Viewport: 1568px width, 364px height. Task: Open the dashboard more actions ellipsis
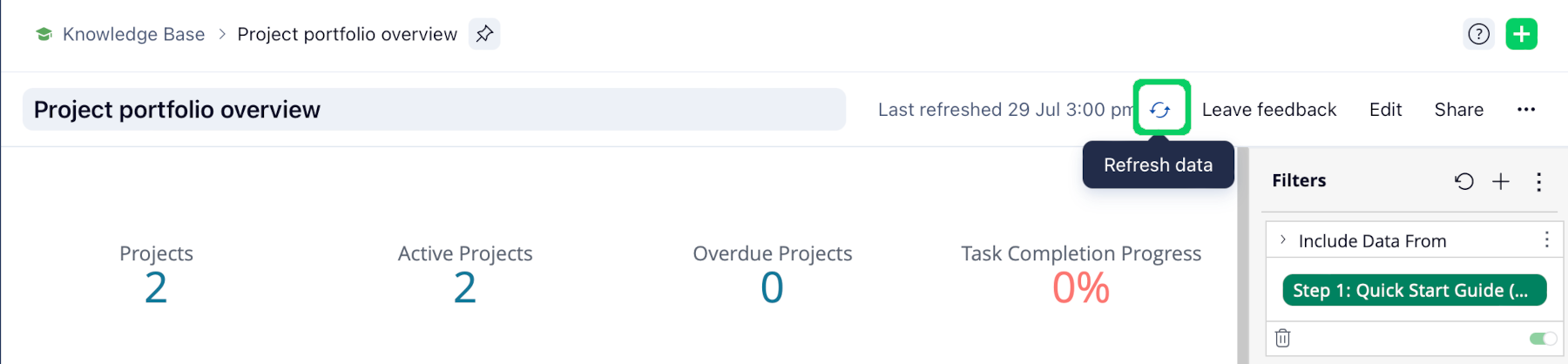click(1526, 110)
